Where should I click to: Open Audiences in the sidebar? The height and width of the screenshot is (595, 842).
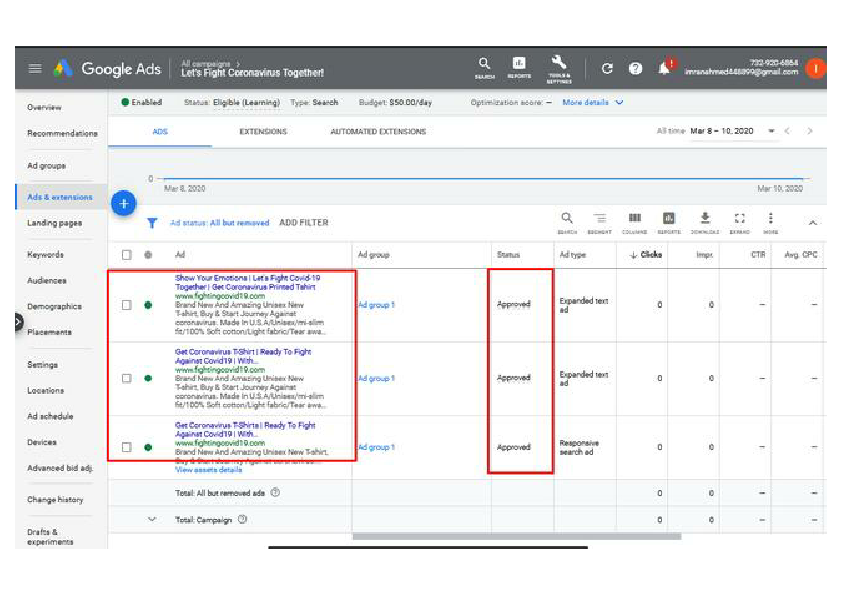click(x=47, y=280)
